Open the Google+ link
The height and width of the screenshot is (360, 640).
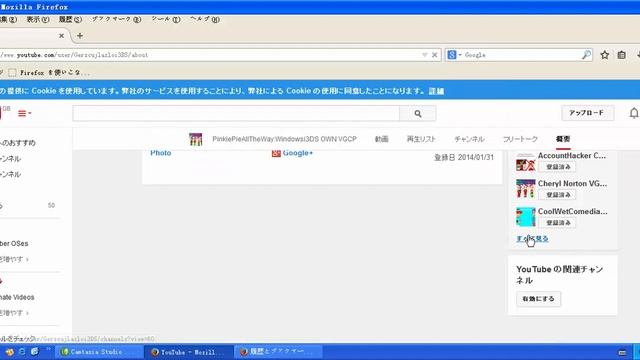coord(298,153)
